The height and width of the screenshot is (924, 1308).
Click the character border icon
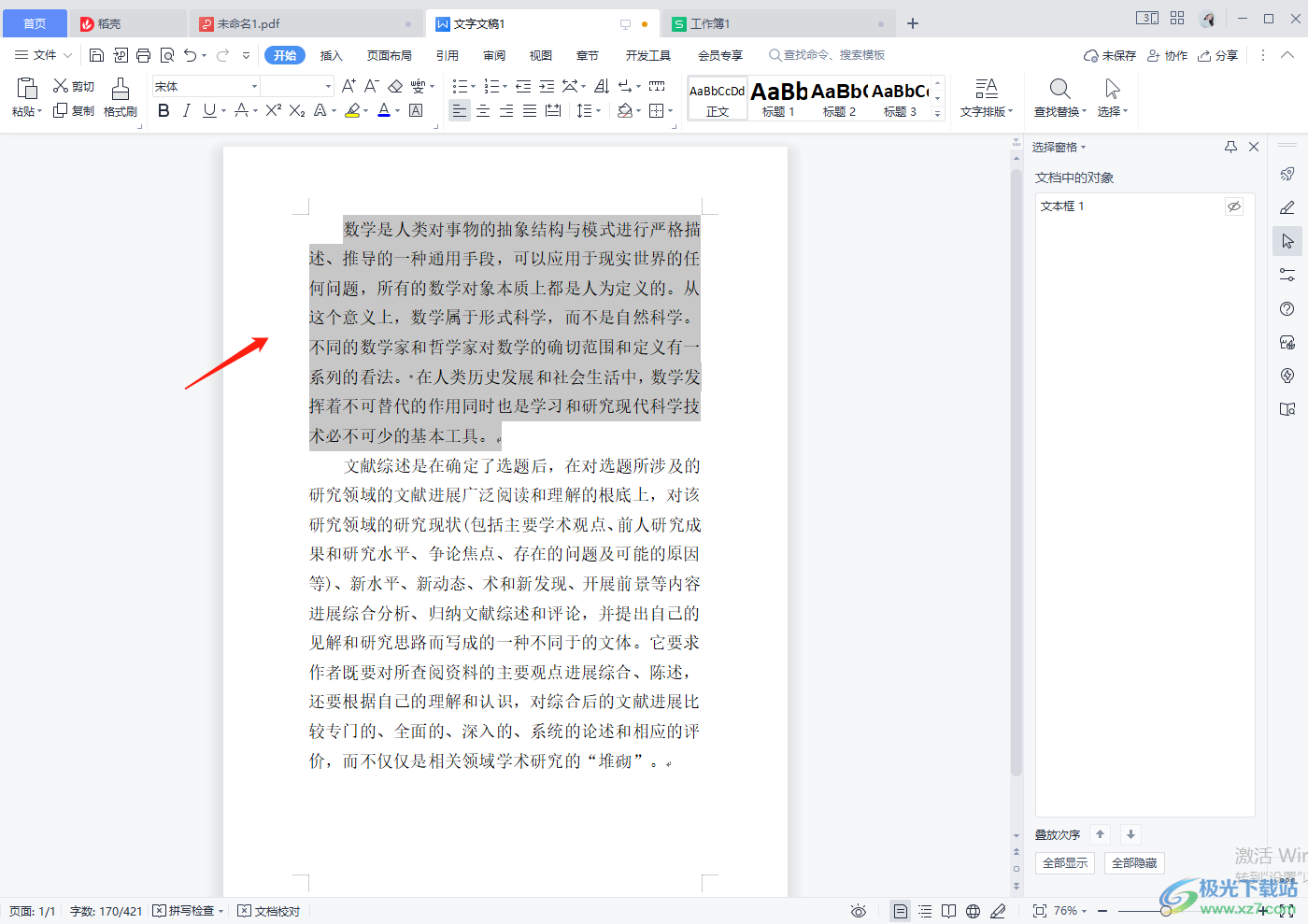tap(417, 110)
